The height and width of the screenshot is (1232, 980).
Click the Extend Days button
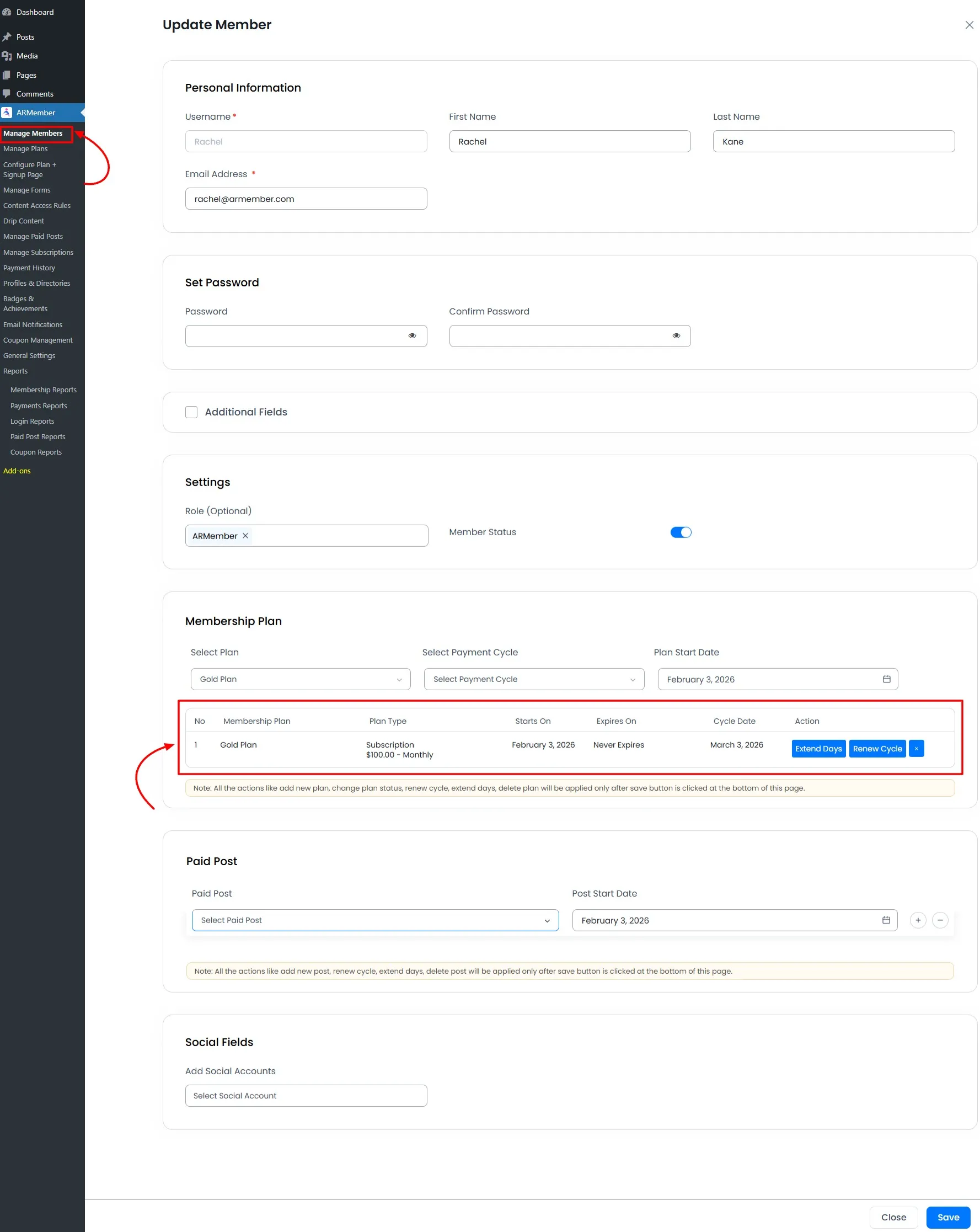[818, 749]
